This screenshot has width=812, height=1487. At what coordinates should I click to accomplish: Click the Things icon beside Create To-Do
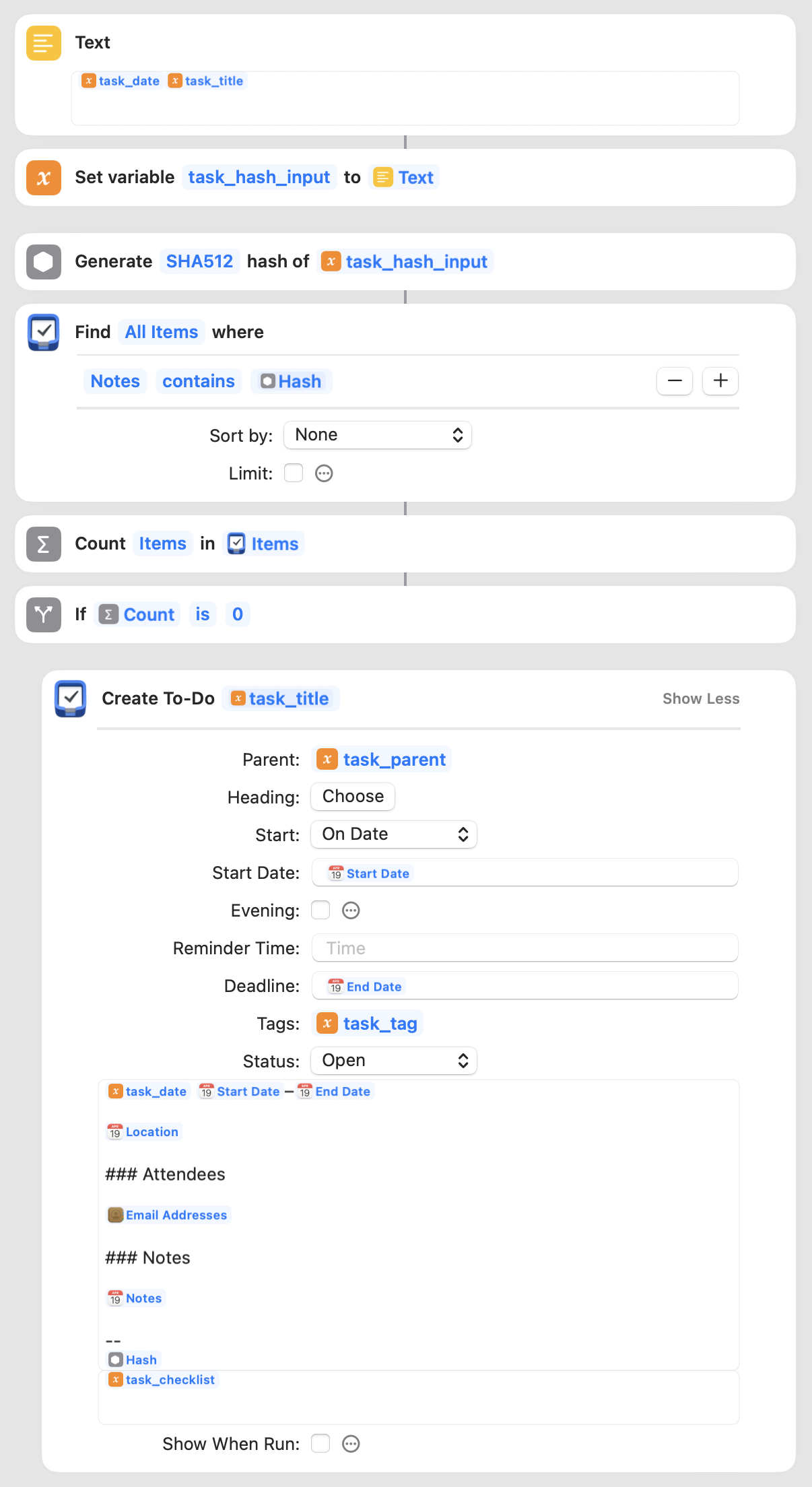pos(71,699)
